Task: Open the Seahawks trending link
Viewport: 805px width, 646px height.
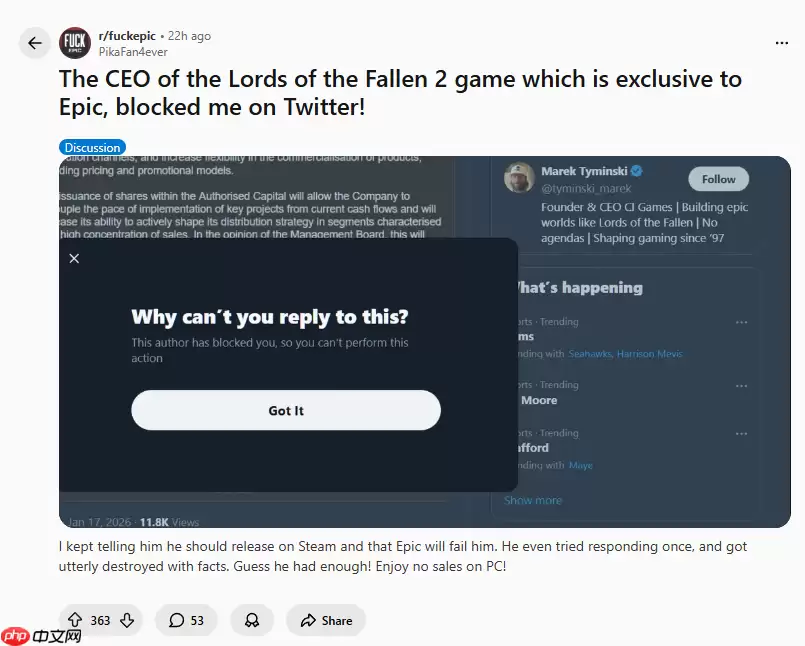Action: pos(589,353)
